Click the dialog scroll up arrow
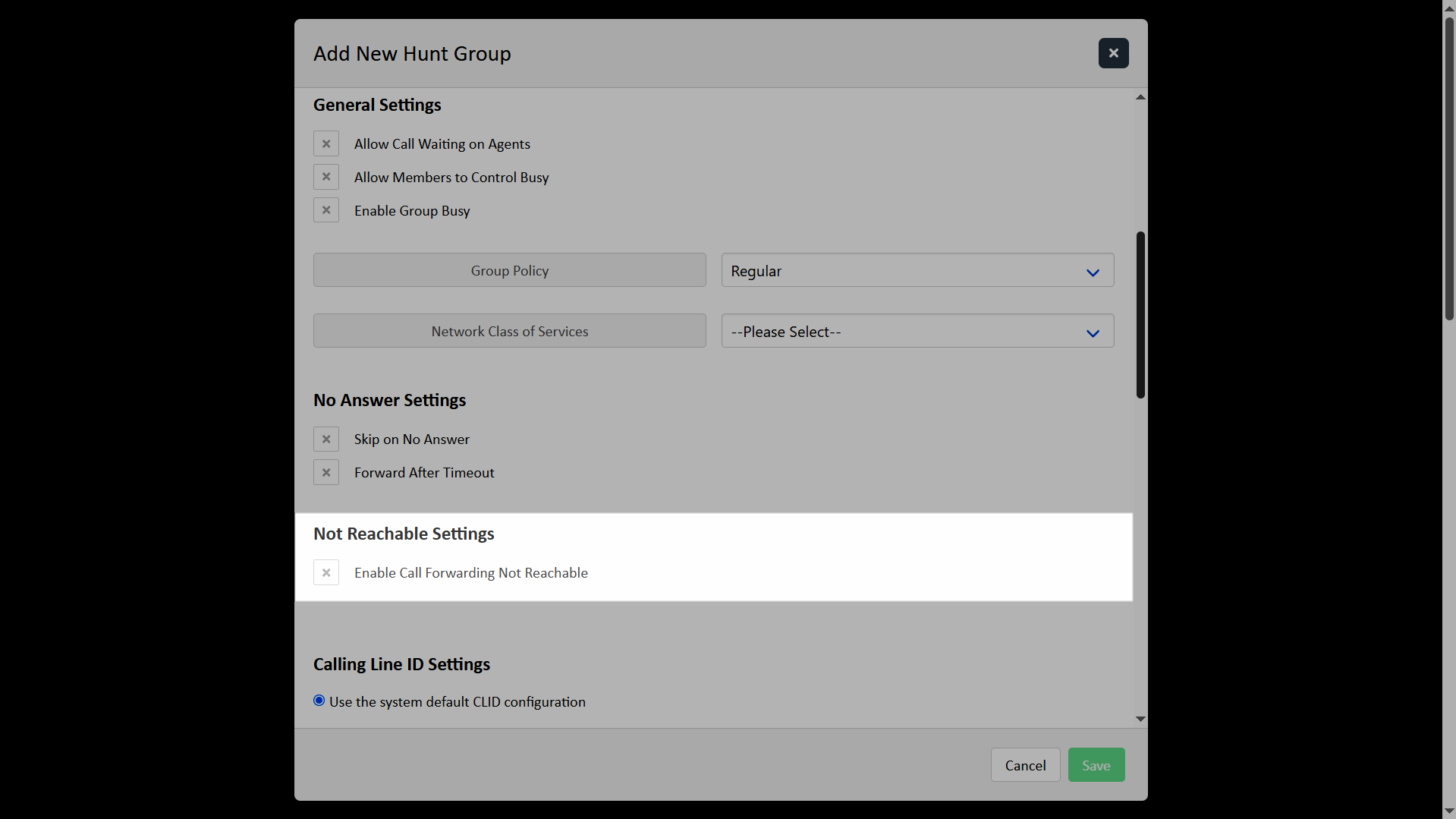This screenshot has height=819, width=1456. coord(1140,97)
